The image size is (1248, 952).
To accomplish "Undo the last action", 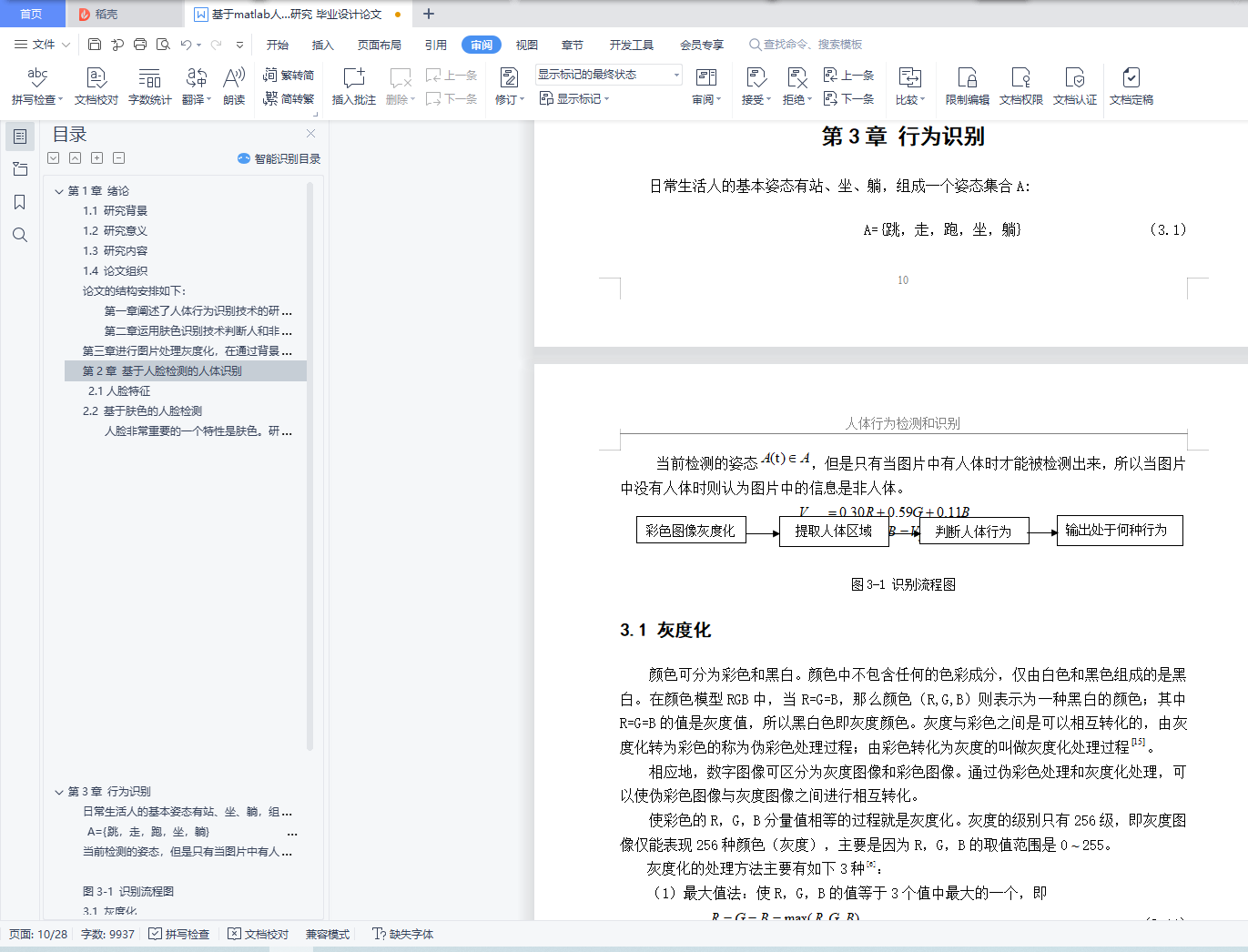I will coord(186,44).
